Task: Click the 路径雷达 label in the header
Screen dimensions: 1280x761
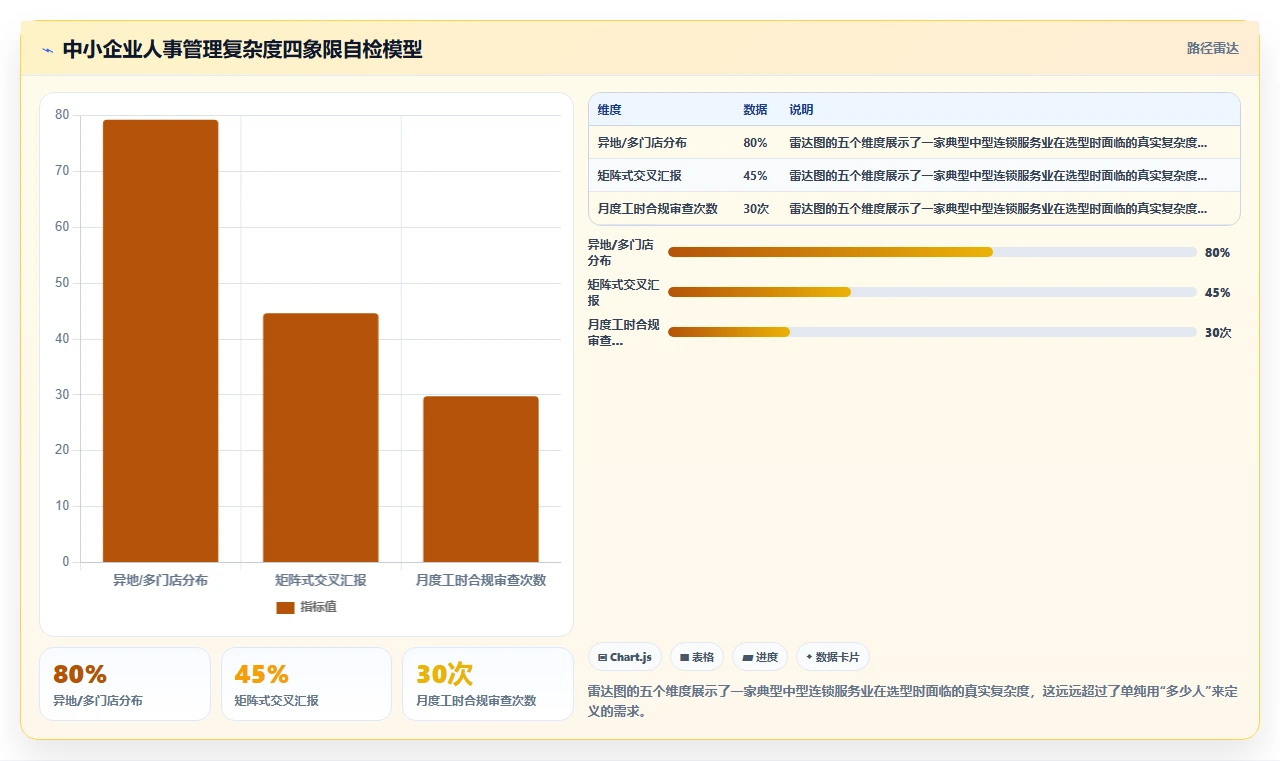Action: [1212, 48]
